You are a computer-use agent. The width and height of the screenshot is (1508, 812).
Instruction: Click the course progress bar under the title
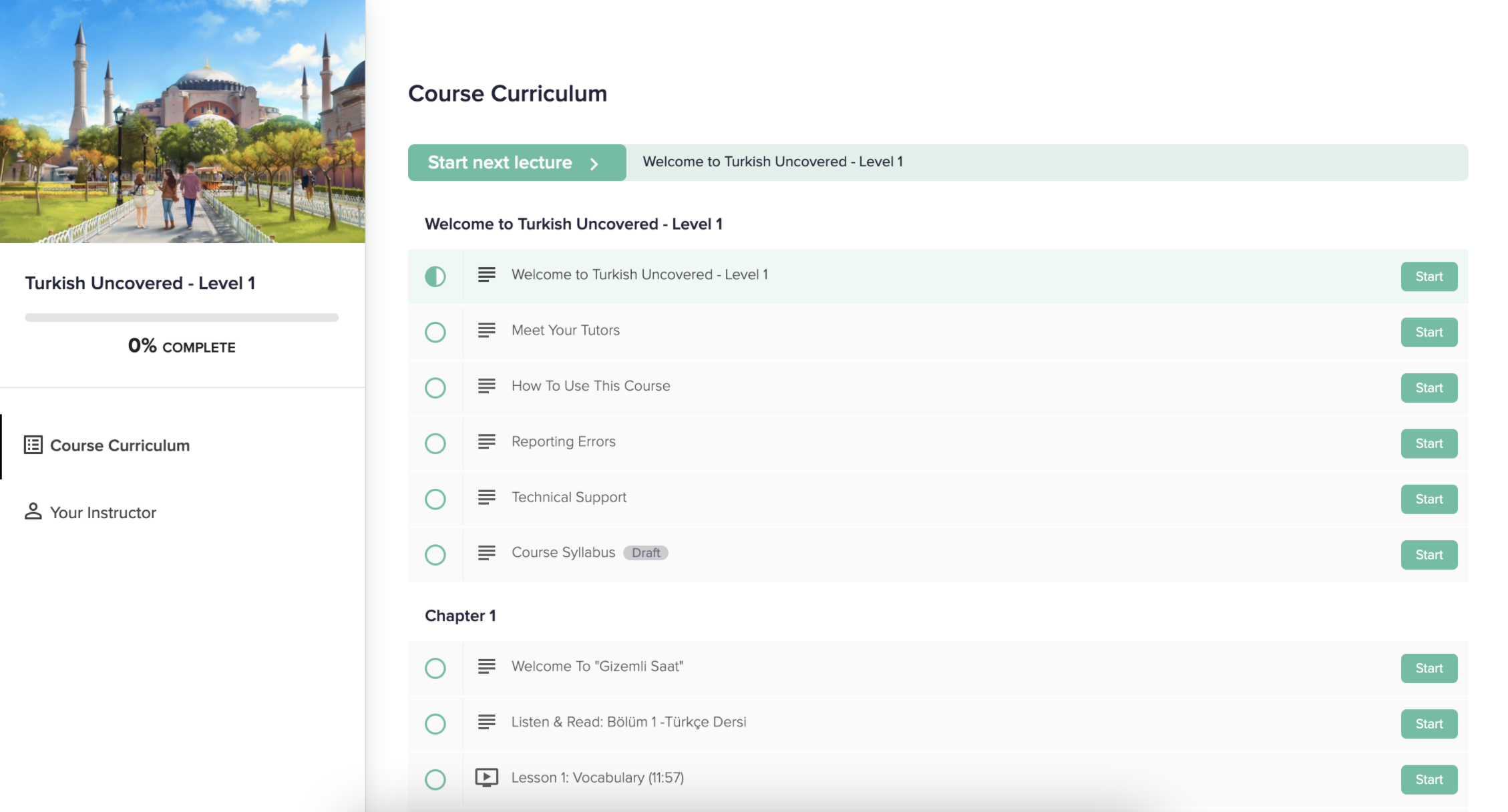[x=182, y=318]
